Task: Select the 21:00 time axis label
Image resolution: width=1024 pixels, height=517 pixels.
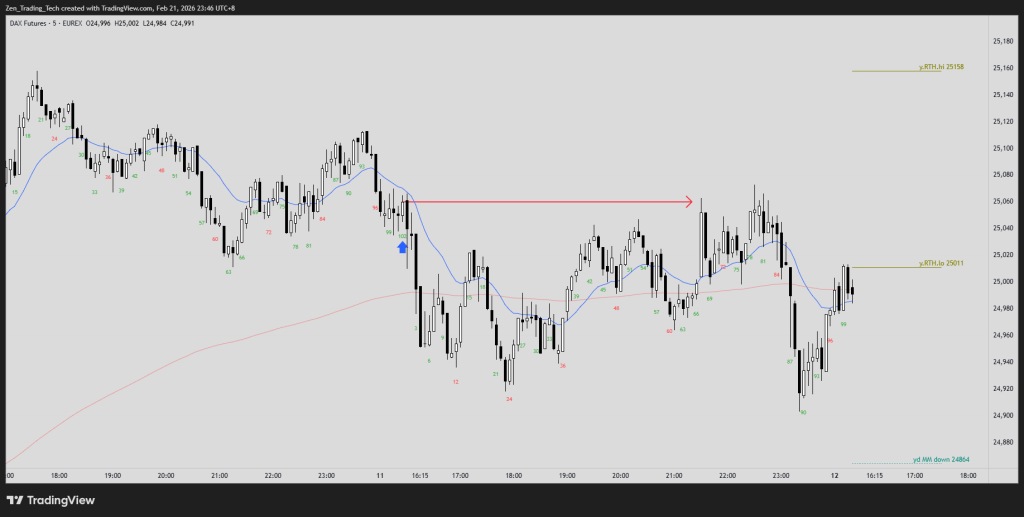Action: [220, 476]
